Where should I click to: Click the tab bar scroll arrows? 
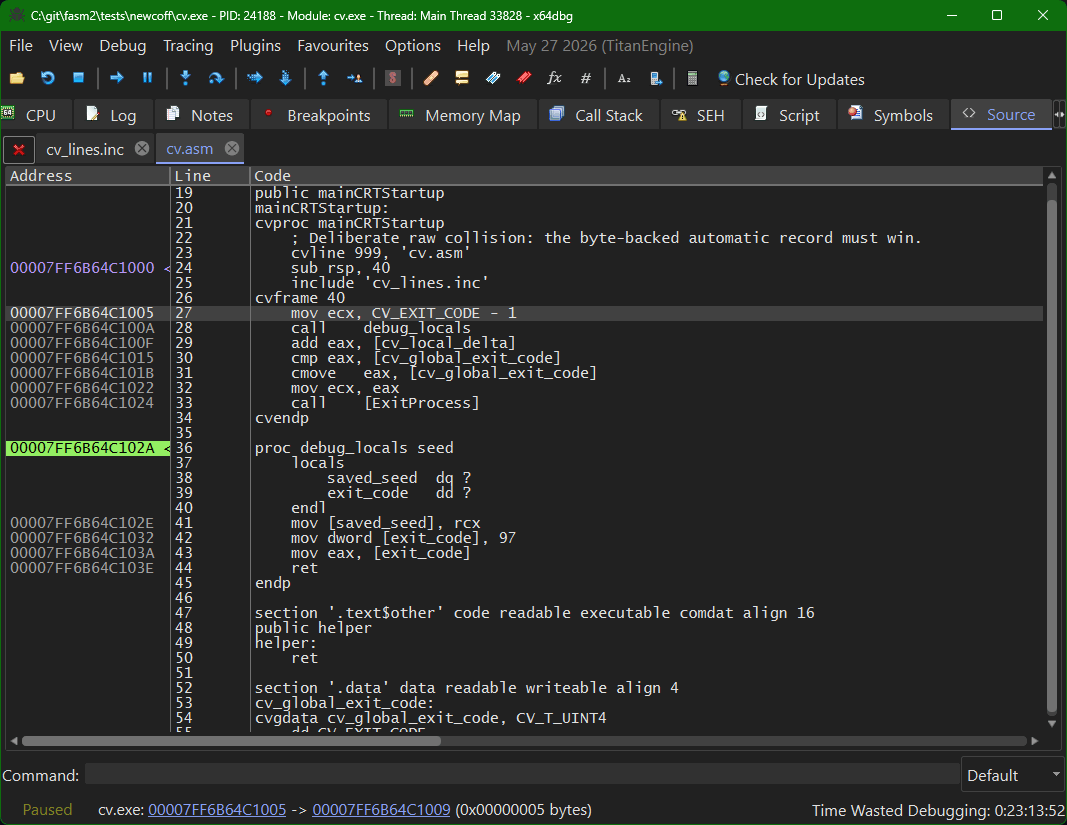[x=1060, y=115]
